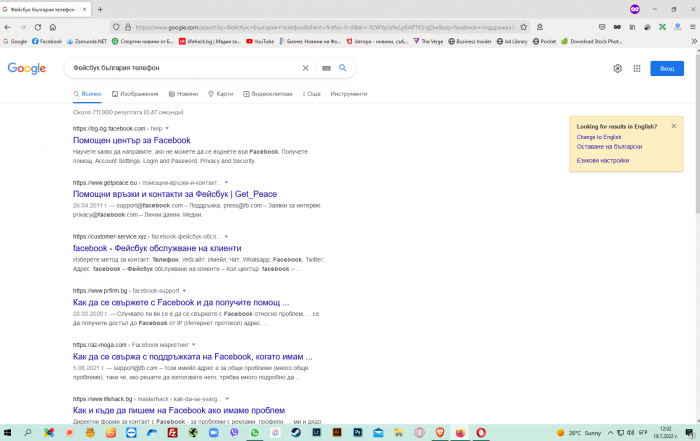Click the Firefox address bar URL

[x=325, y=27]
